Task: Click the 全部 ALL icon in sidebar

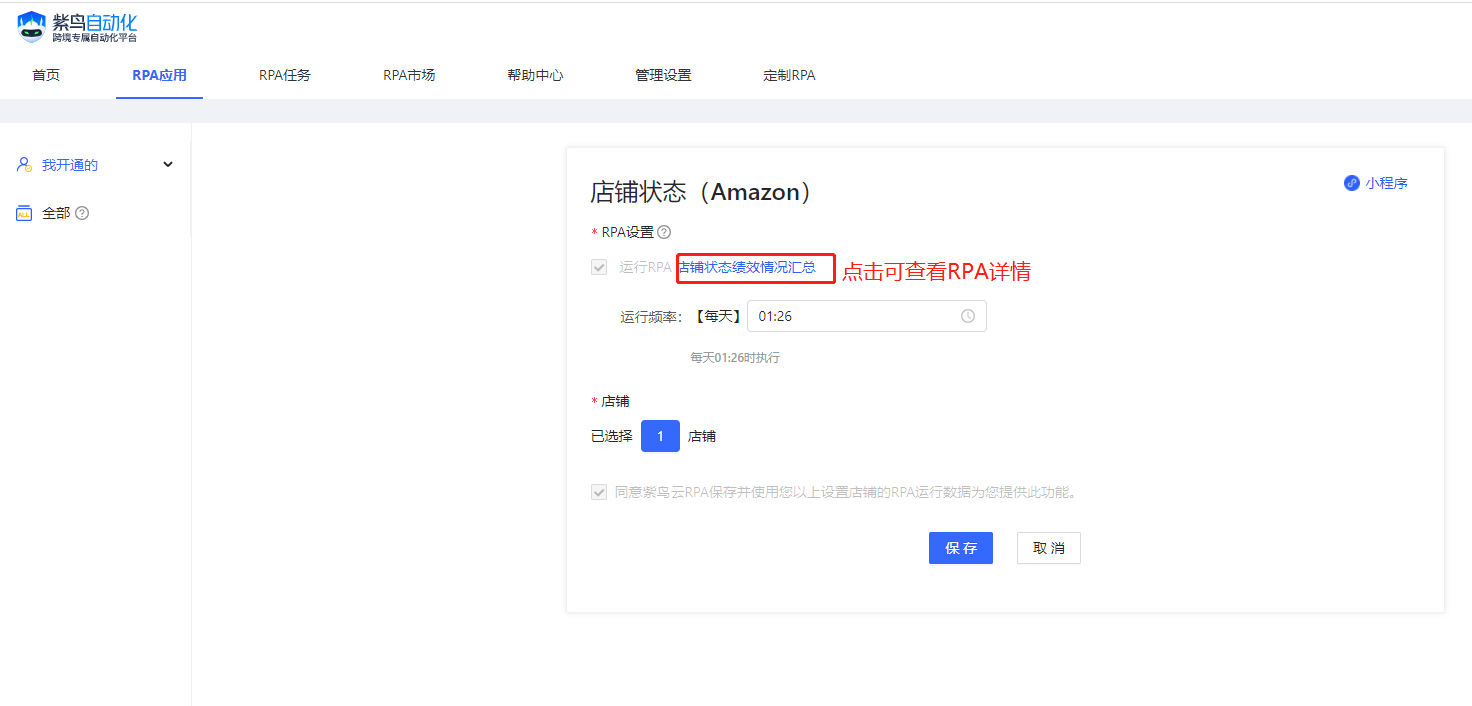Action: click(24, 213)
